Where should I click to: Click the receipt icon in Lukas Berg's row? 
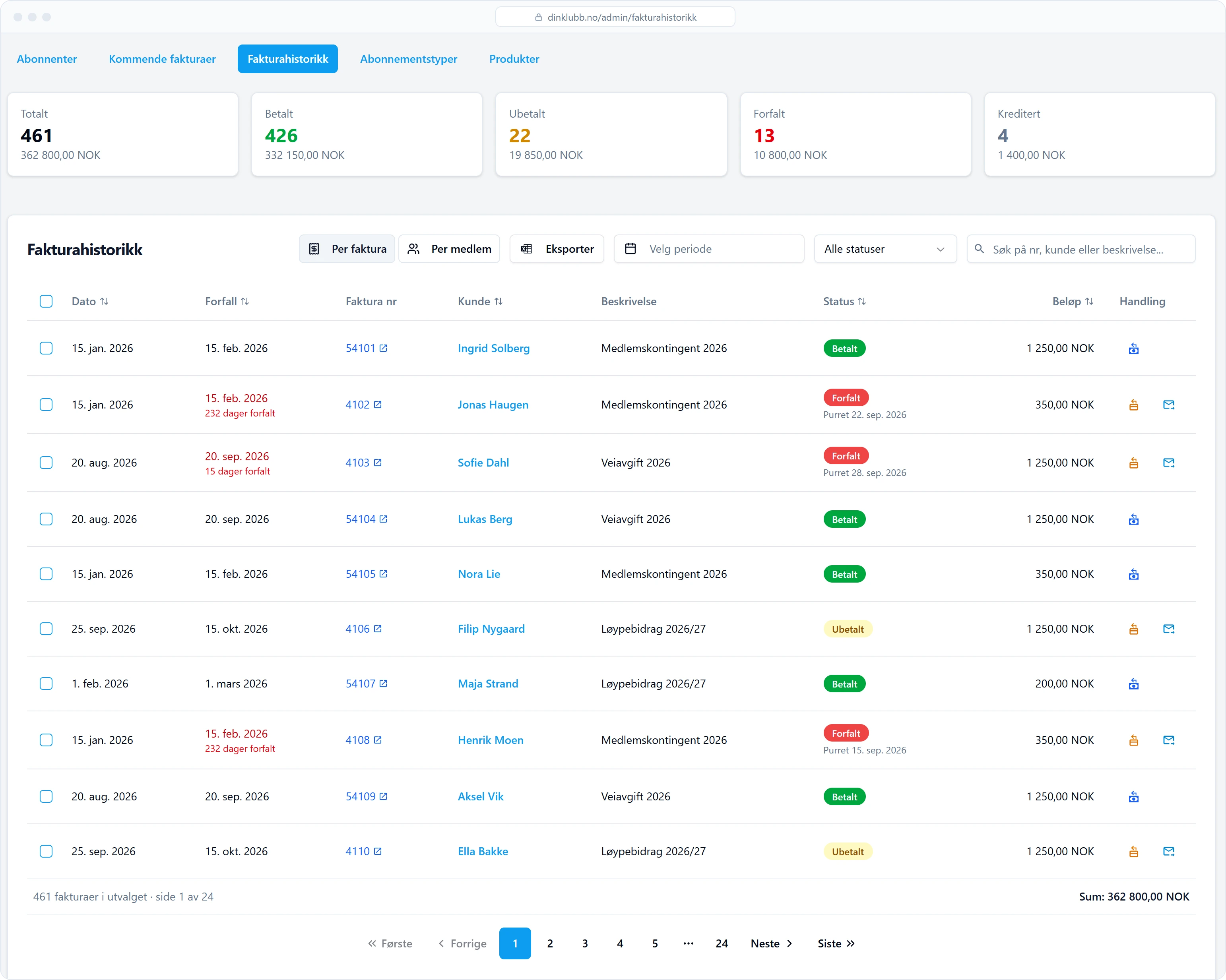pos(1133,519)
